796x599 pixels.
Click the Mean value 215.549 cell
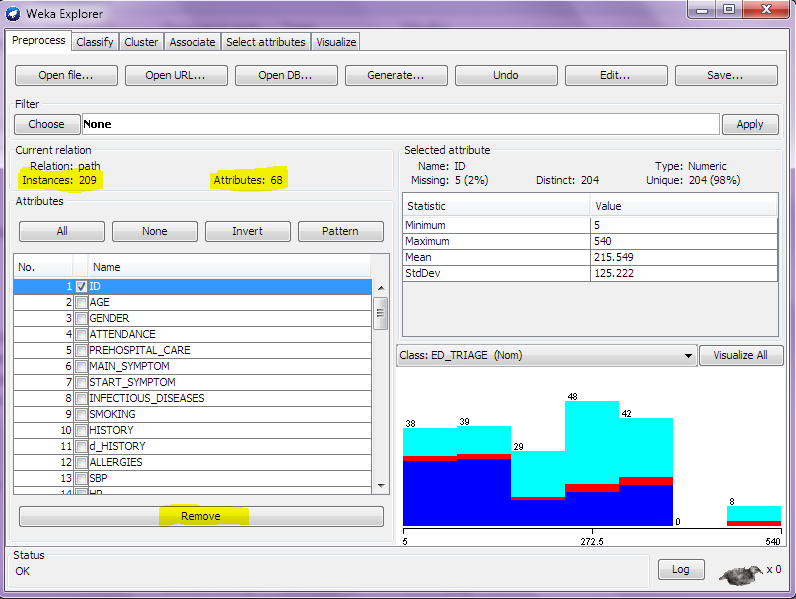[x=684, y=257]
